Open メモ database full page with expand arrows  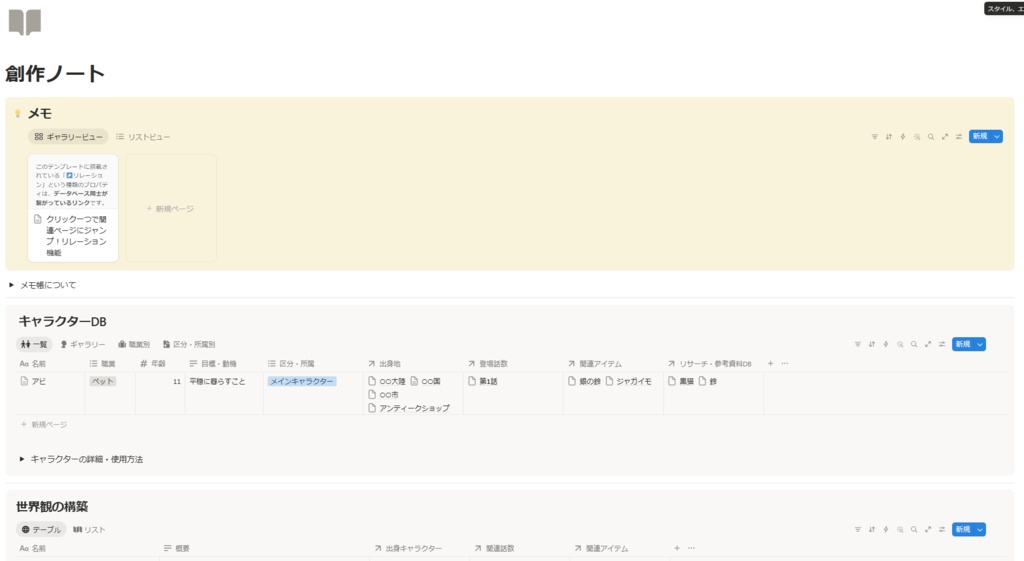point(945,136)
